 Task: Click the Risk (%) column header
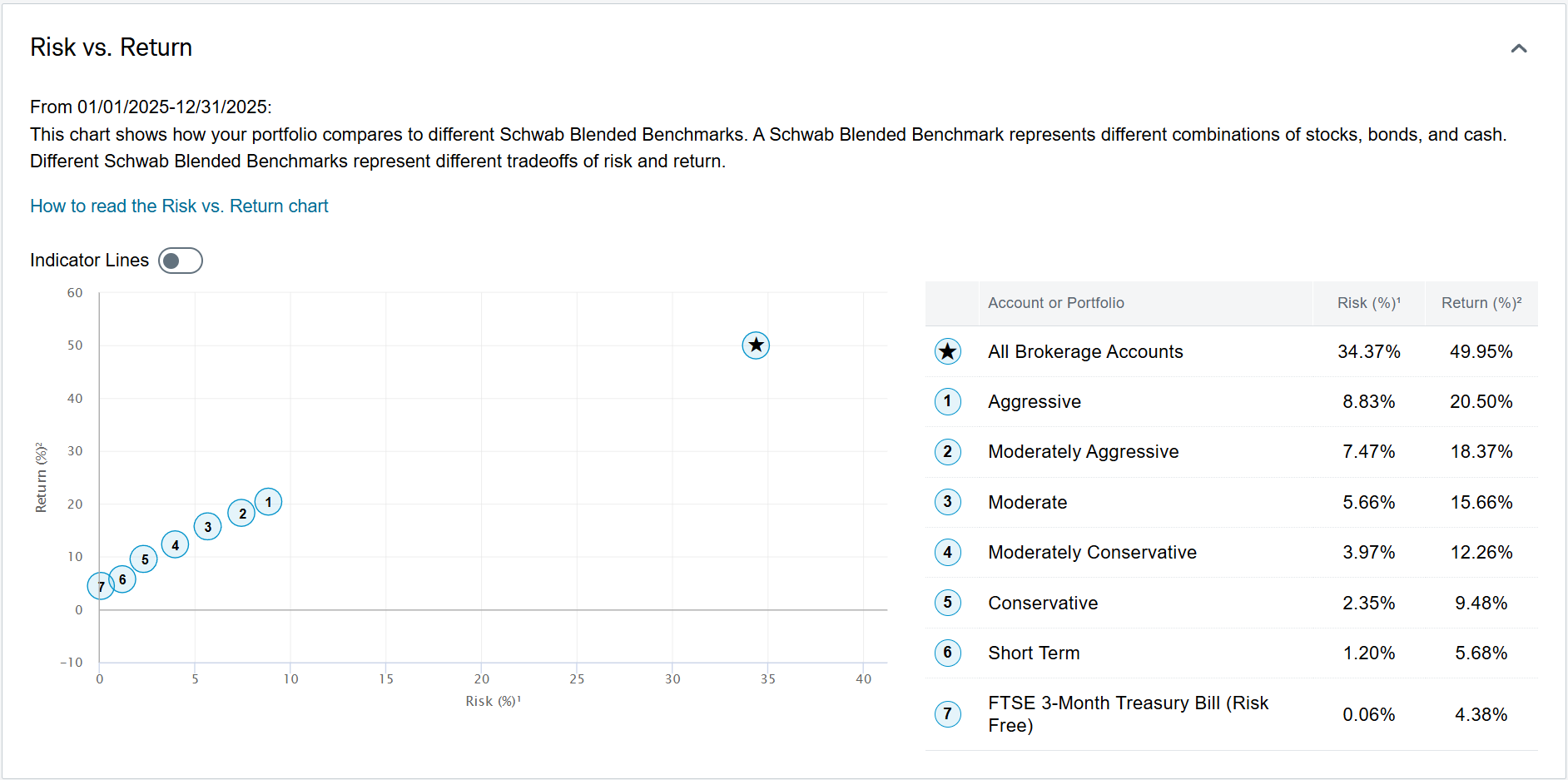[x=1368, y=303]
